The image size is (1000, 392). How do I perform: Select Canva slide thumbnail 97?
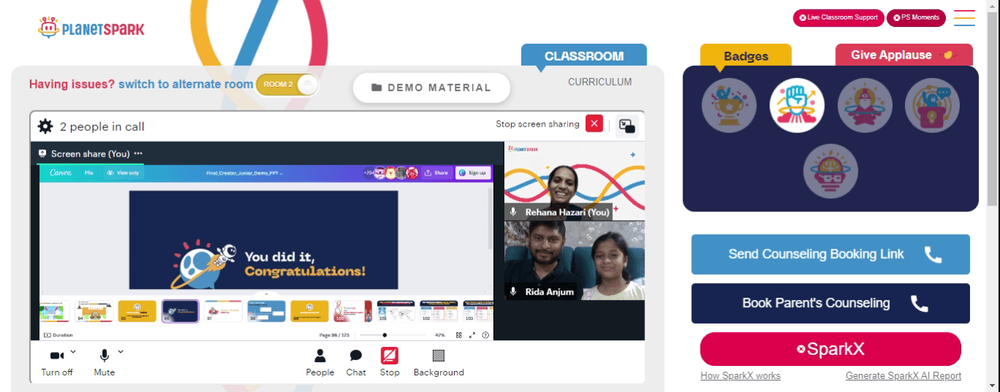pyautogui.click(x=223, y=312)
